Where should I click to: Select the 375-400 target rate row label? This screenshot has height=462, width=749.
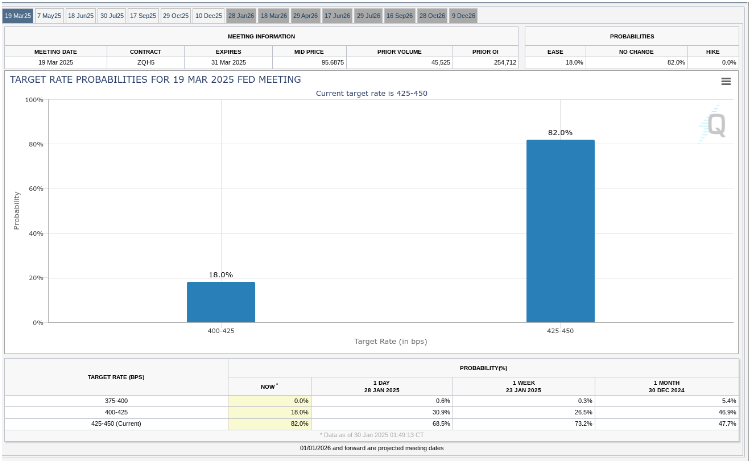point(116,400)
